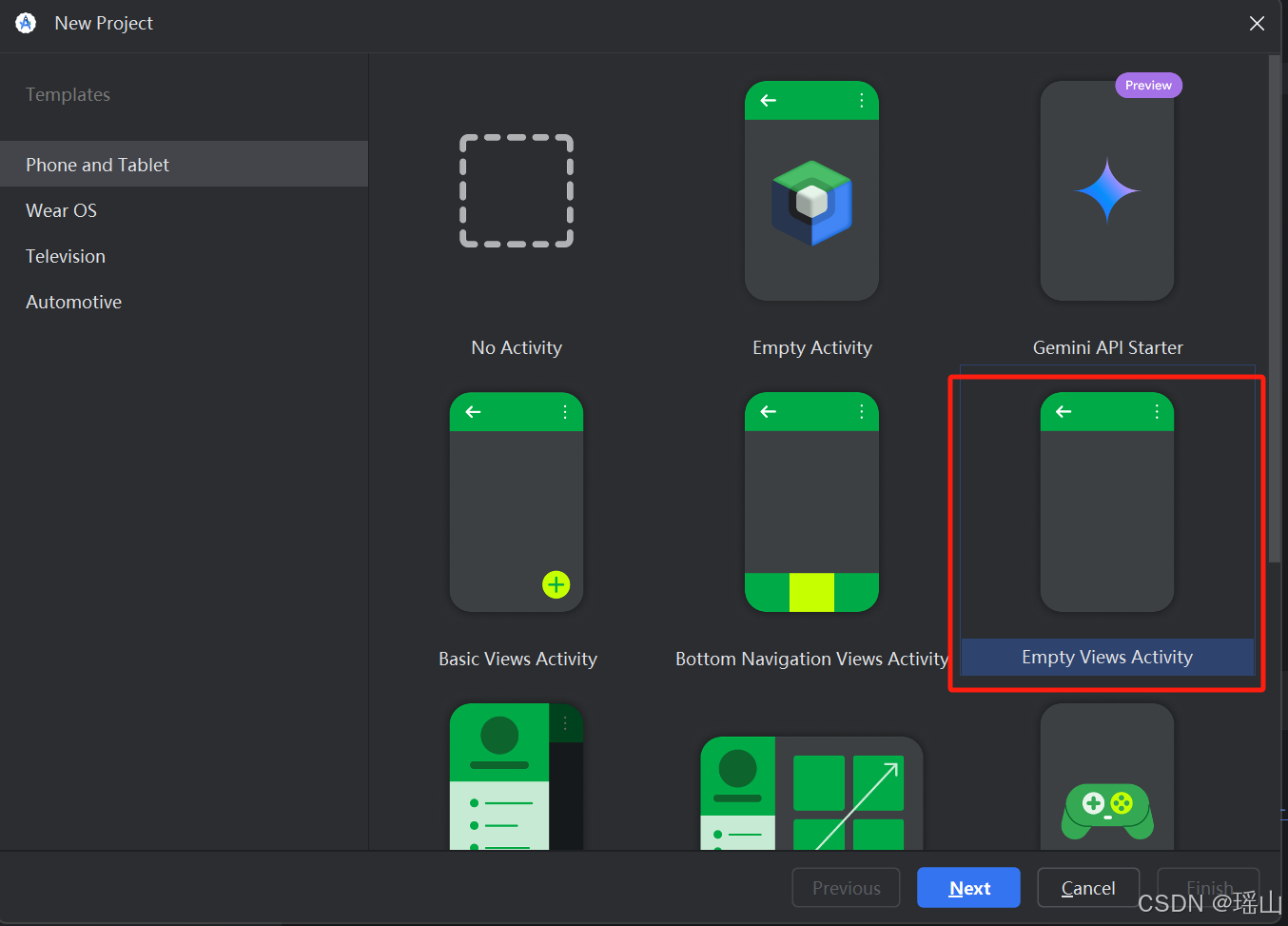Screen dimensions: 1288x926
Task: Select the Basic Views Activity template thumbnail
Action: (x=517, y=502)
